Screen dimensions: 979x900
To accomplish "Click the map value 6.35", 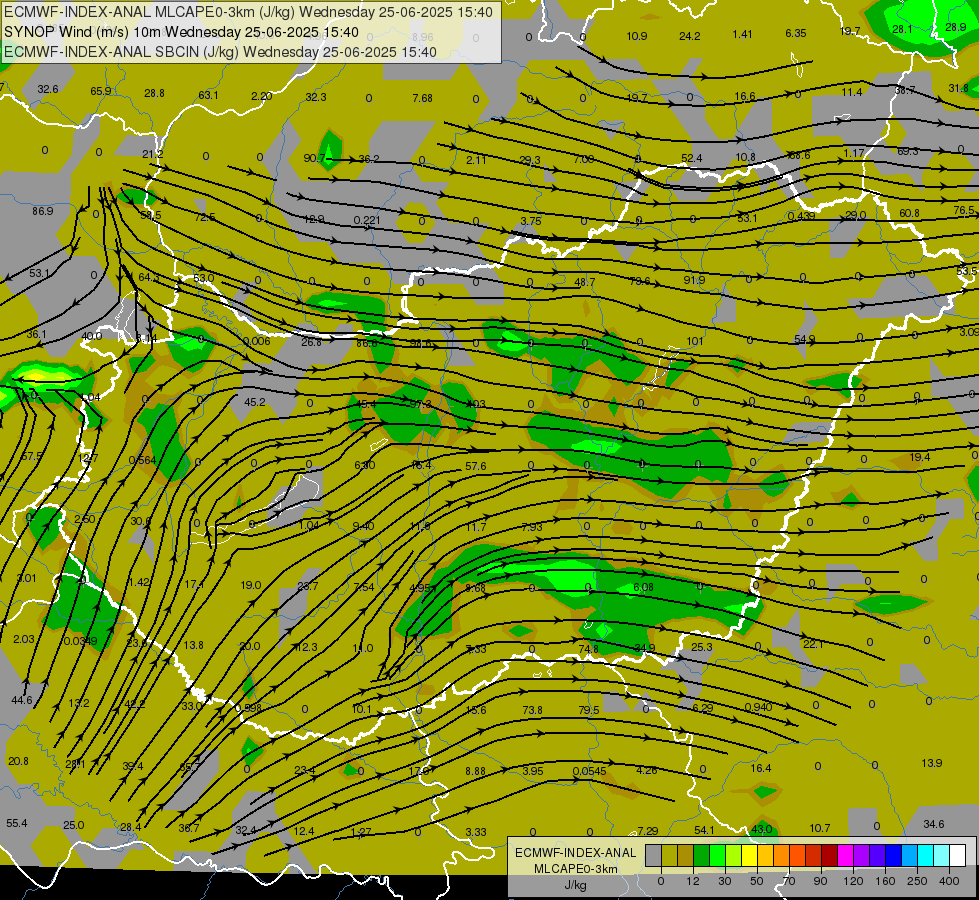I will tap(796, 33).
